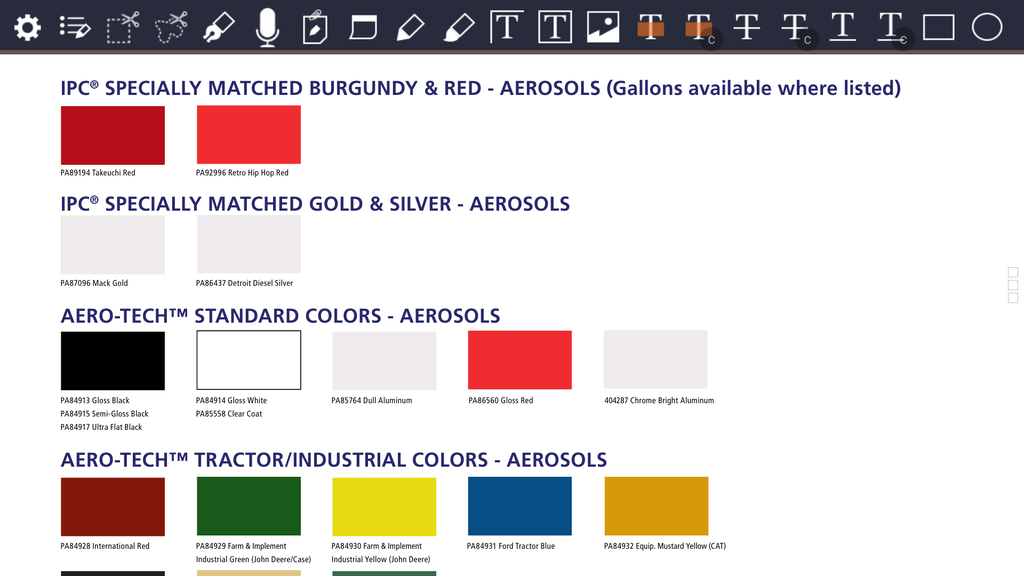The image size is (1024, 576).
Task: Click the Aero-Tech Standard Colors heading
Action: click(280, 316)
